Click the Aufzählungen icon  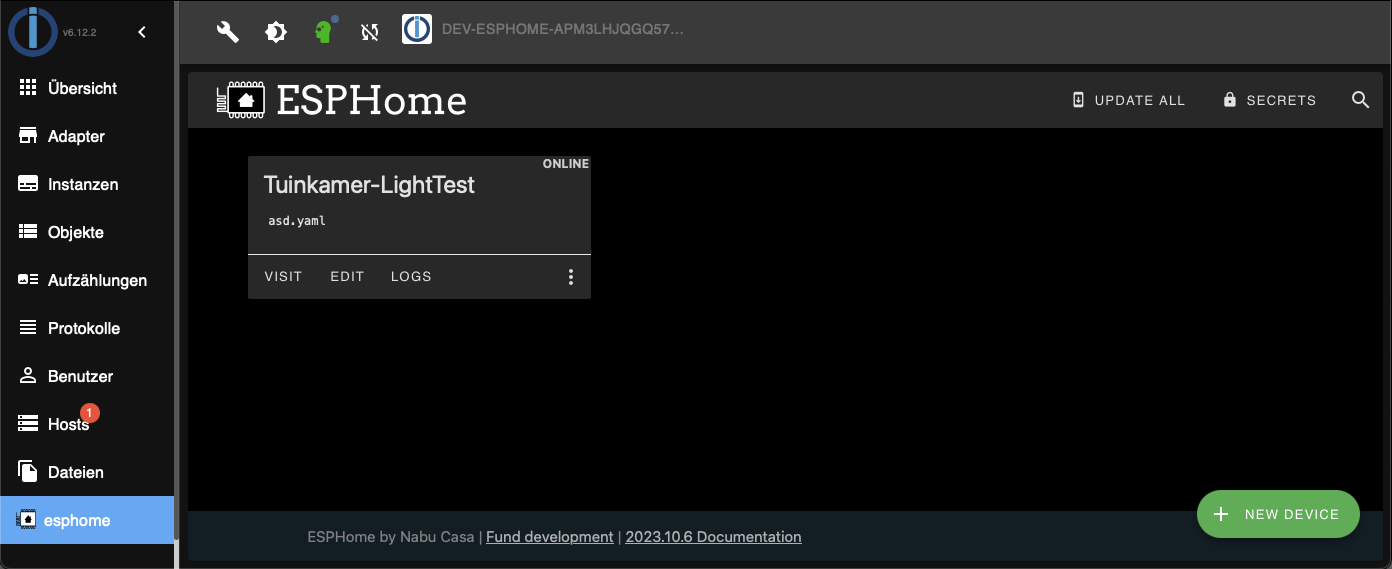tap(28, 280)
